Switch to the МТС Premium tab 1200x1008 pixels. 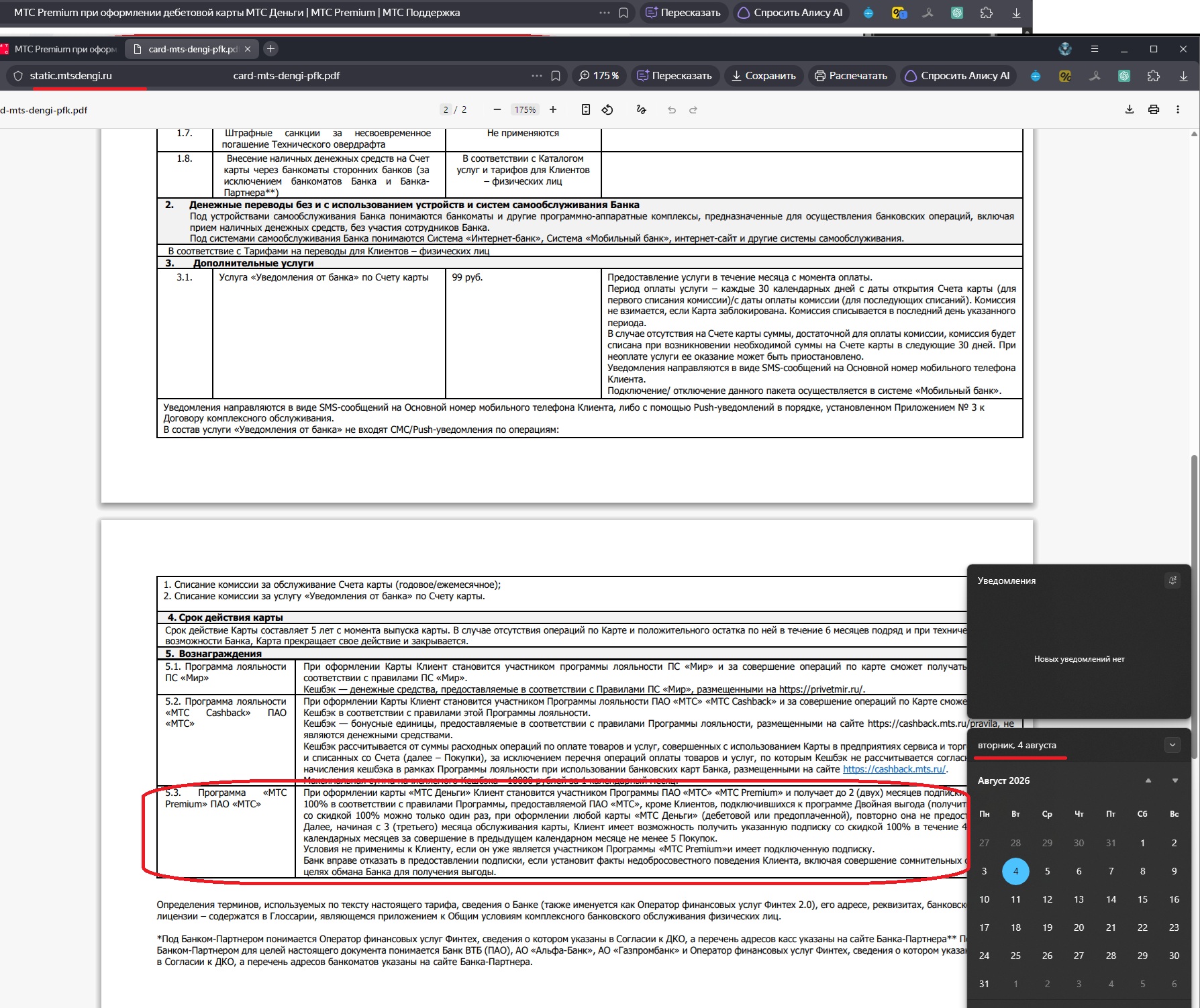(x=62, y=49)
